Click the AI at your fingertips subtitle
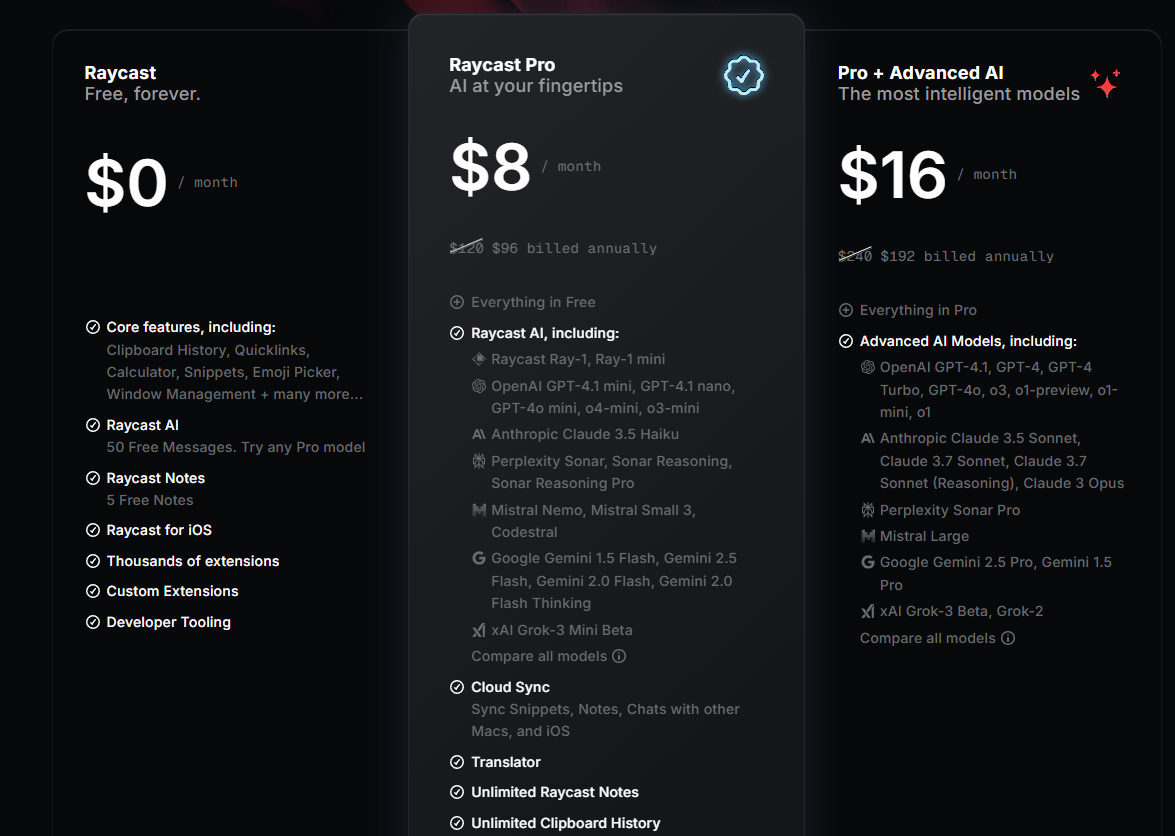The width and height of the screenshot is (1175, 836). click(x=536, y=86)
